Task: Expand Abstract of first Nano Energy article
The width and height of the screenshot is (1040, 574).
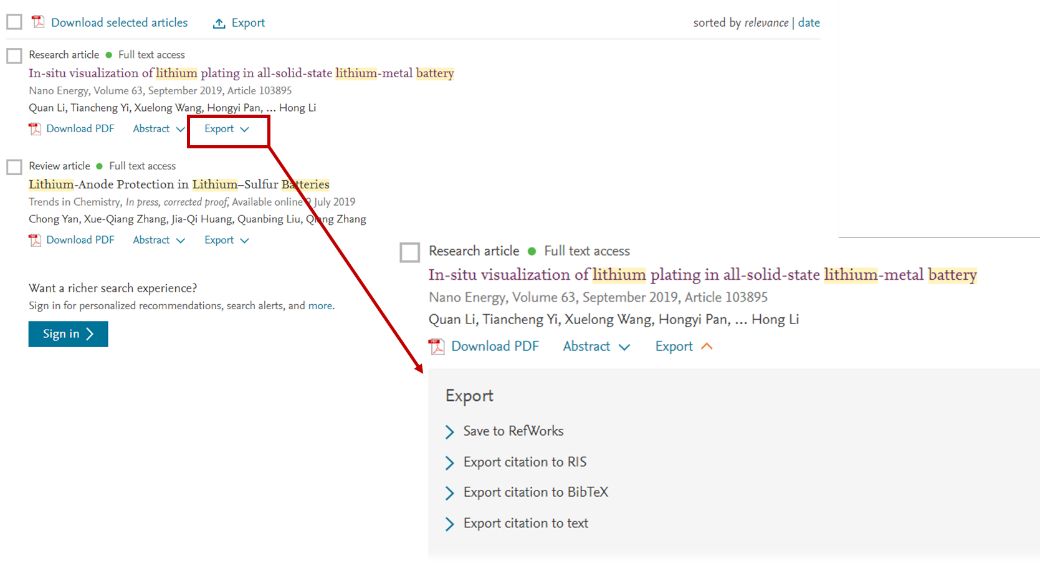Action: click(x=159, y=129)
